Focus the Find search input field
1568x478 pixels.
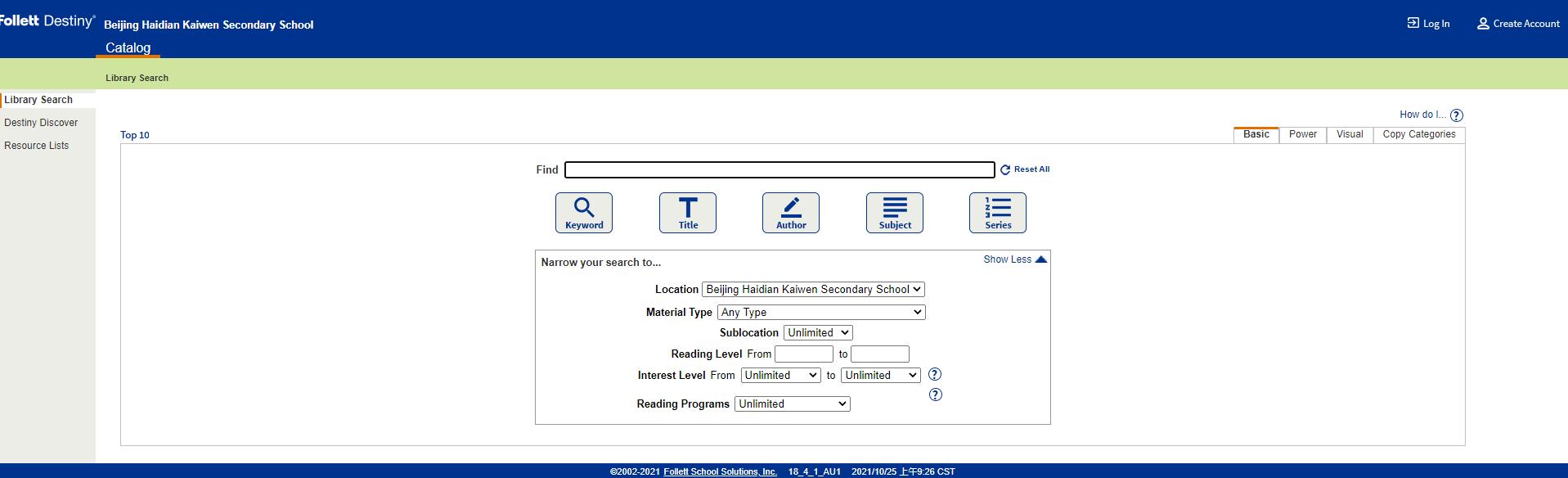[x=780, y=169]
